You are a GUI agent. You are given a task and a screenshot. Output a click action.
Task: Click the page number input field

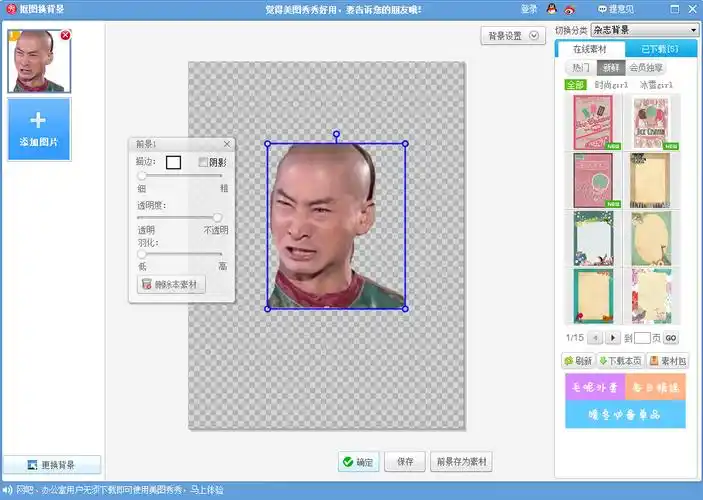pos(642,338)
